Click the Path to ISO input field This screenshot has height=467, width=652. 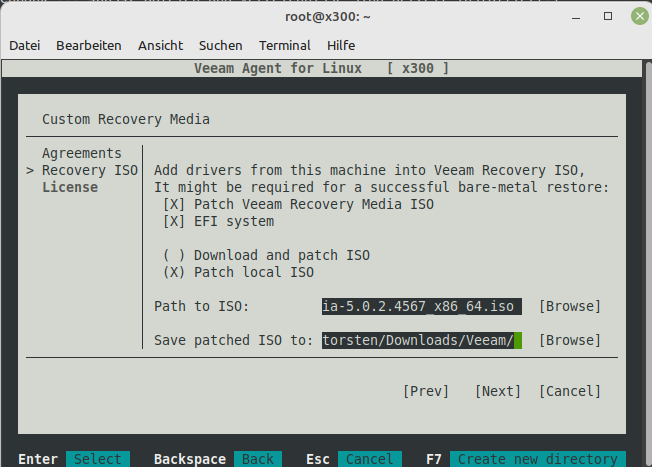[422, 306]
